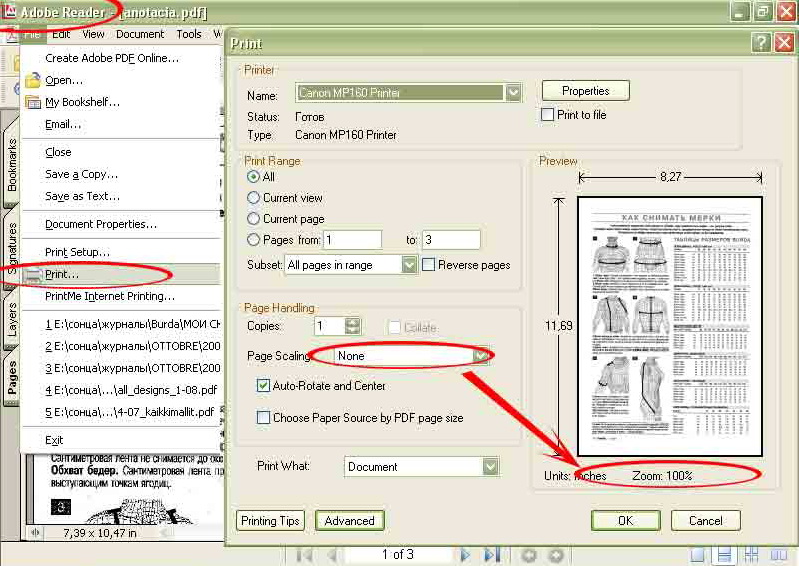Select the Current page radio button

253,219
